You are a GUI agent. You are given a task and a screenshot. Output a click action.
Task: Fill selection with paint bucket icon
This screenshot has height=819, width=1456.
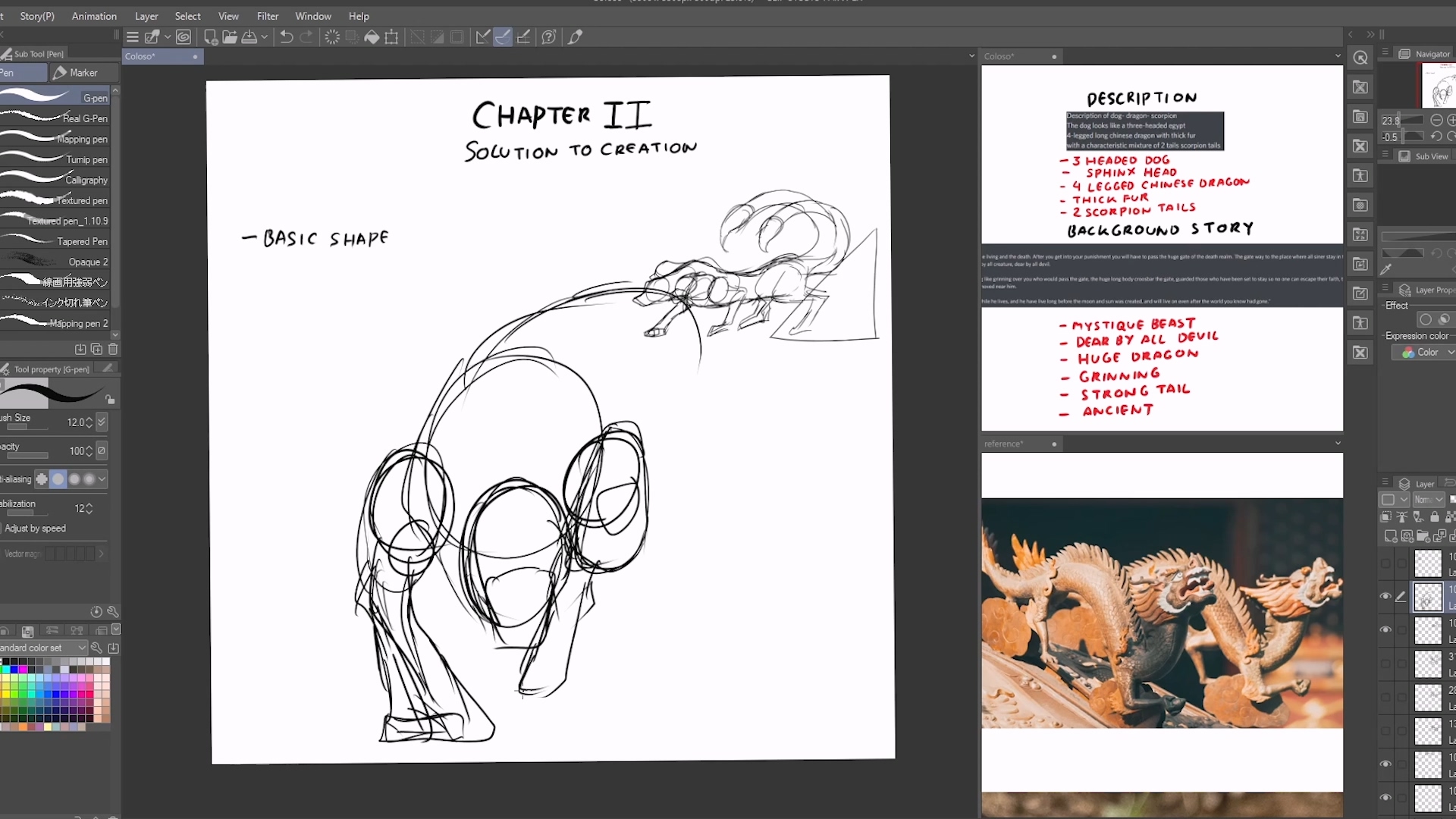point(372,36)
